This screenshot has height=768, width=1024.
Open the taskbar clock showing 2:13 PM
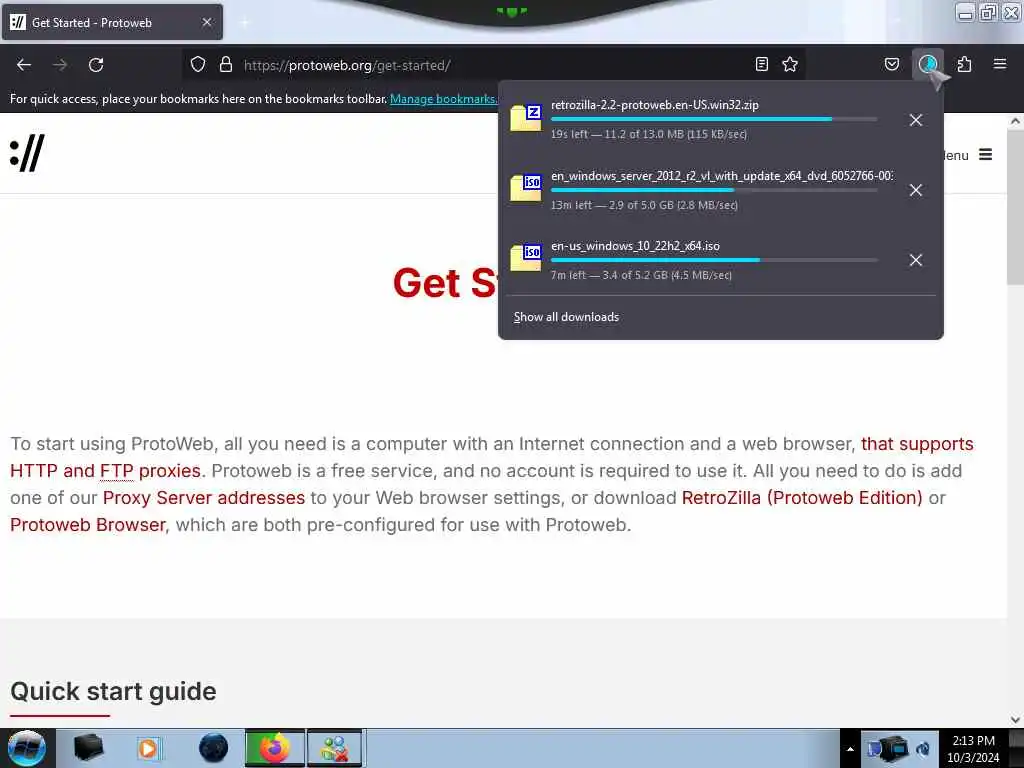coord(973,749)
